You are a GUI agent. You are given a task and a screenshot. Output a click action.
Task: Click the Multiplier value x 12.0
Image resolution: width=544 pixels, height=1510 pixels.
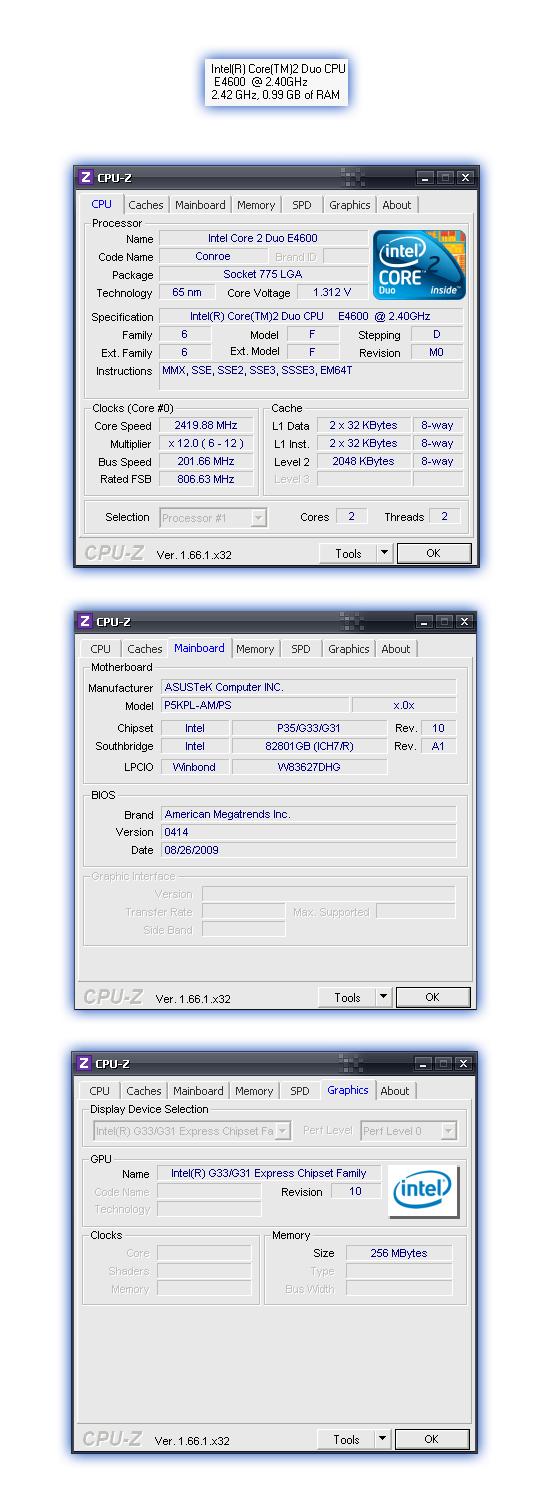[206, 443]
